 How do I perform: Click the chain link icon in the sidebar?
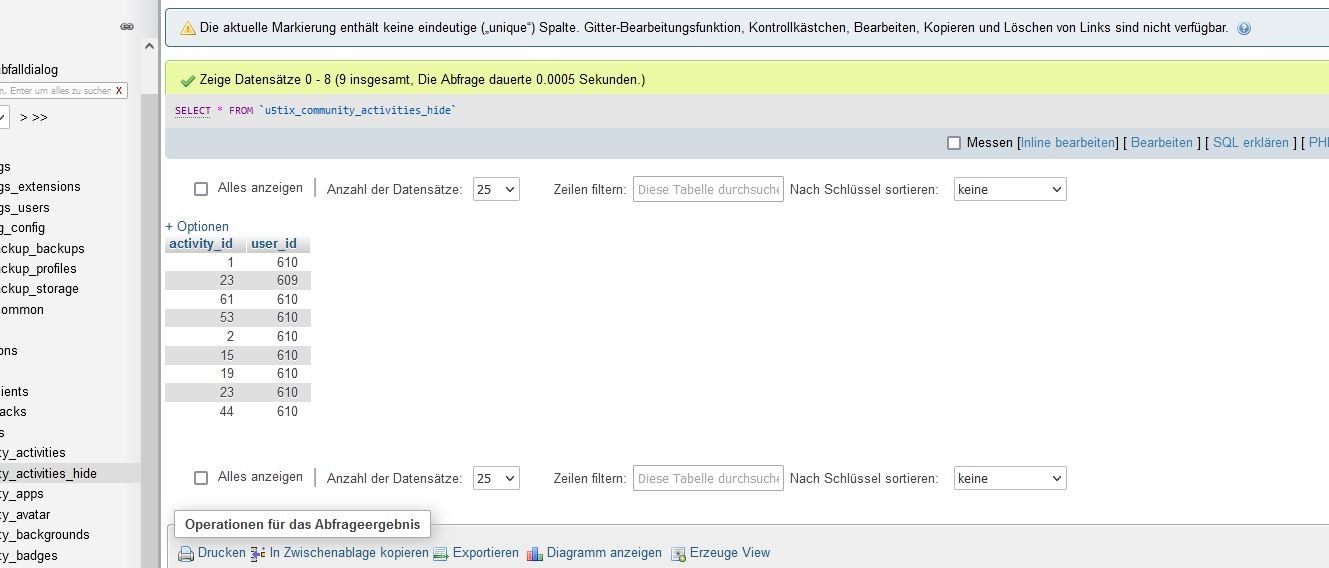pyautogui.click(x=127, y=27)
